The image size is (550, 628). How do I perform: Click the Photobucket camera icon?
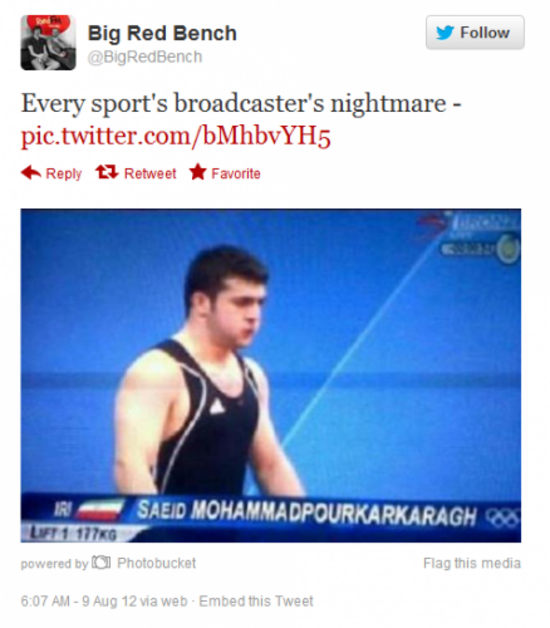[x=101, y=562]
